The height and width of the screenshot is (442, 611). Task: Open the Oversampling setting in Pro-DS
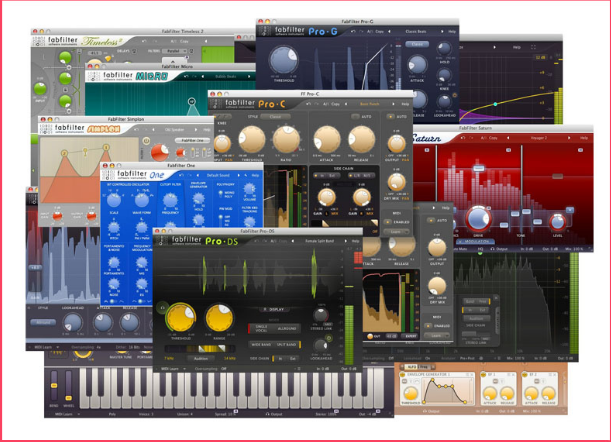[x=211, y=368]
